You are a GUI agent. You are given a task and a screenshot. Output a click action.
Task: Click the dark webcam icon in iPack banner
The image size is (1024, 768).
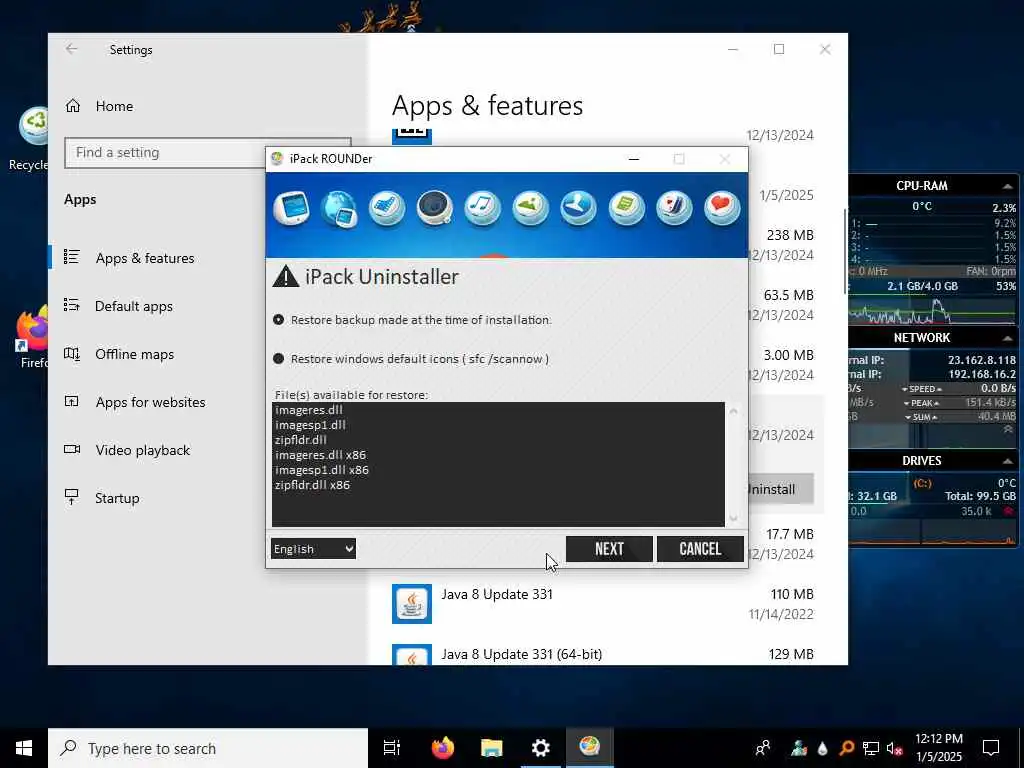coord(435,208)
